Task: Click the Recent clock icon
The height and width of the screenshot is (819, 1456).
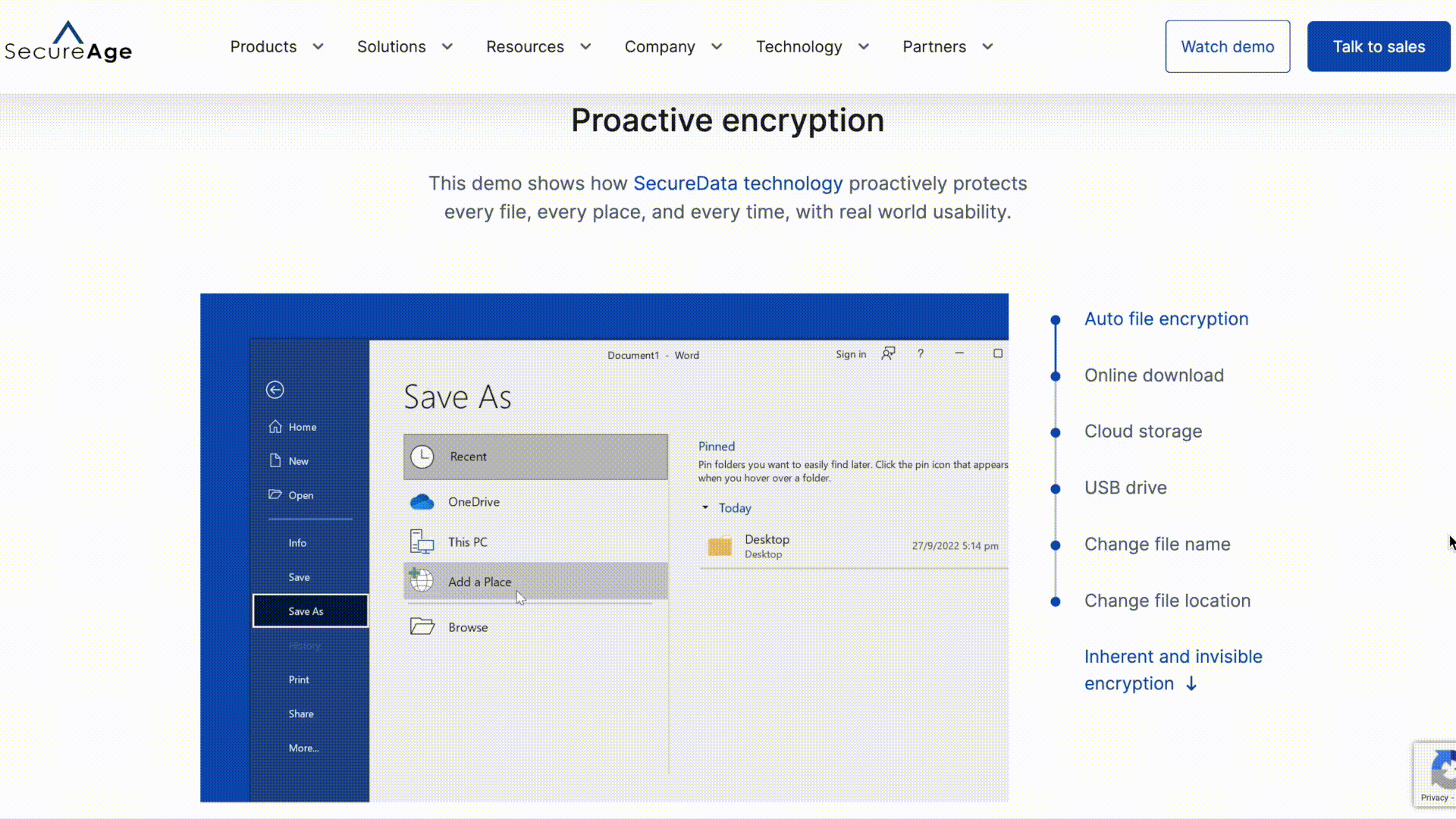Action: tap(422, 457)
